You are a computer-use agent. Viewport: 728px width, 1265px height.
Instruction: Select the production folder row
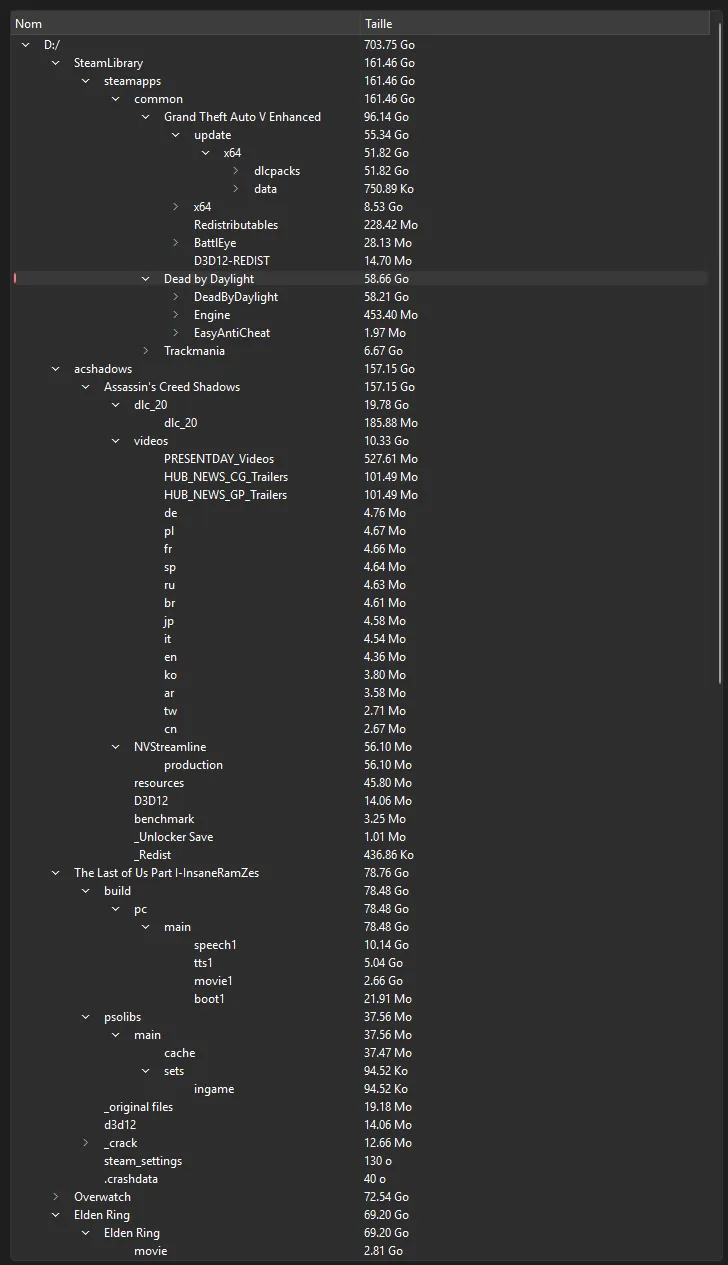[360, 765]
